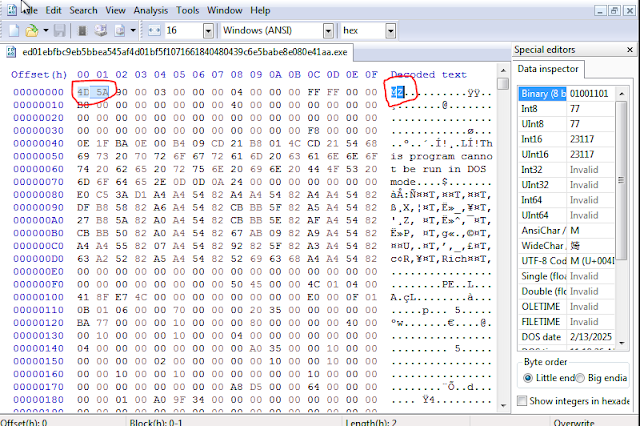Select the UInt64 row in Data inspector

coord(567,215)
